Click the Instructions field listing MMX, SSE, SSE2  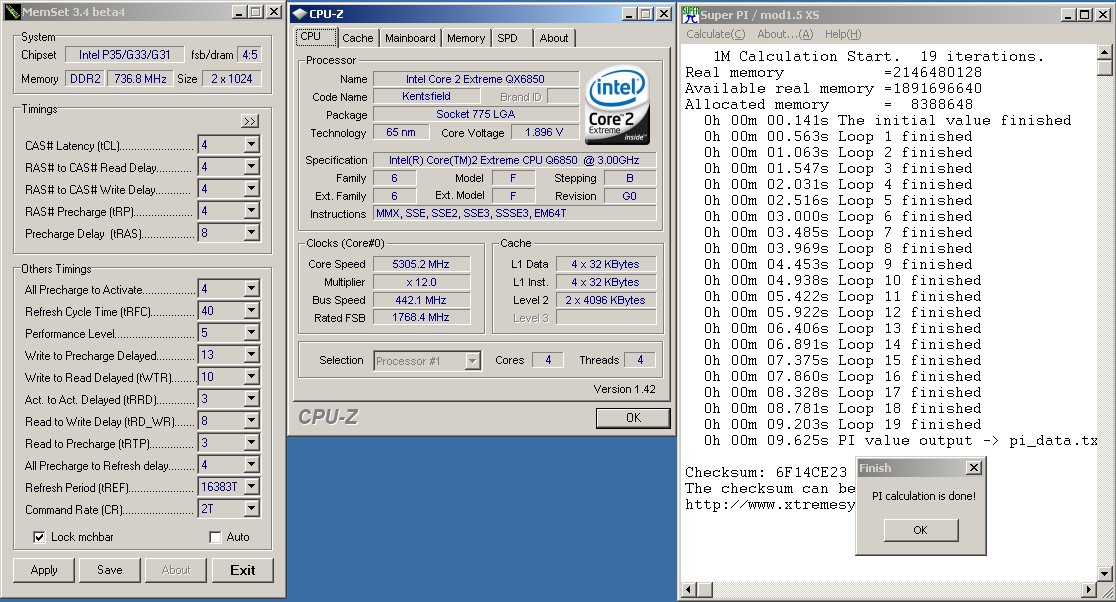pos(514,213)
